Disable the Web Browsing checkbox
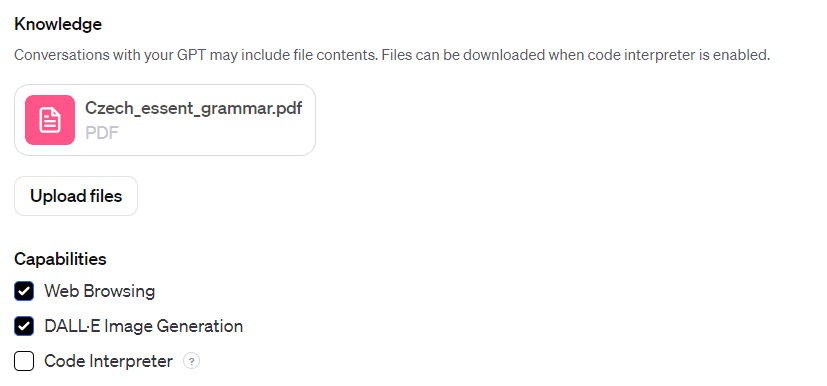The height and width of the screenshot is (386, 827). 24,291
